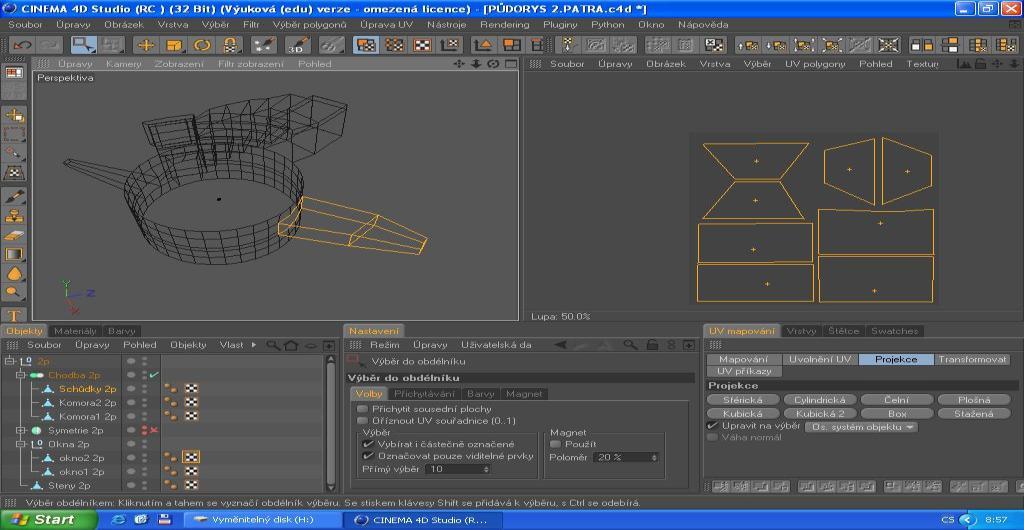Enable Přichytit sousední plochy checkbox
The height and width of the screenshot is (530, 1024).
[x=362, y=409]
